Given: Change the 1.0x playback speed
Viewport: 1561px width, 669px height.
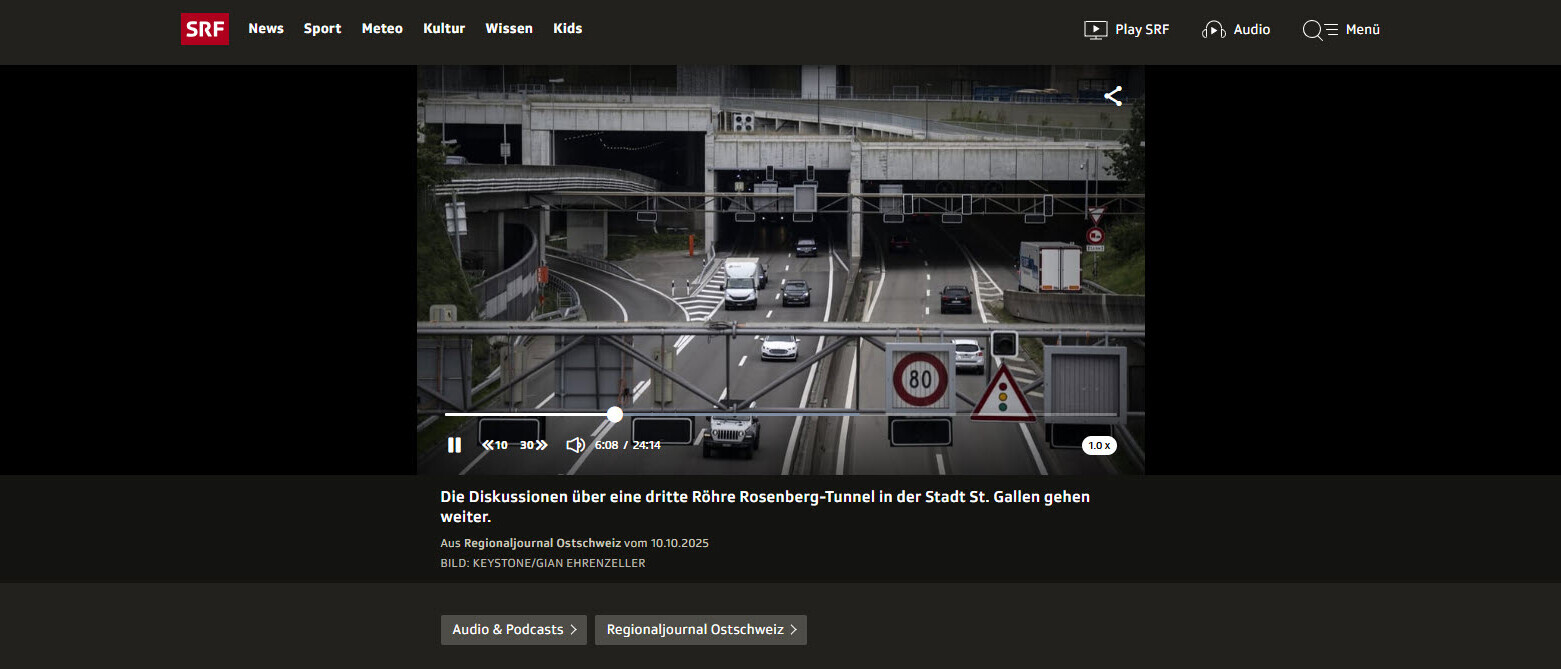Looking at the screenshot, I should [x=1099, y=446].
